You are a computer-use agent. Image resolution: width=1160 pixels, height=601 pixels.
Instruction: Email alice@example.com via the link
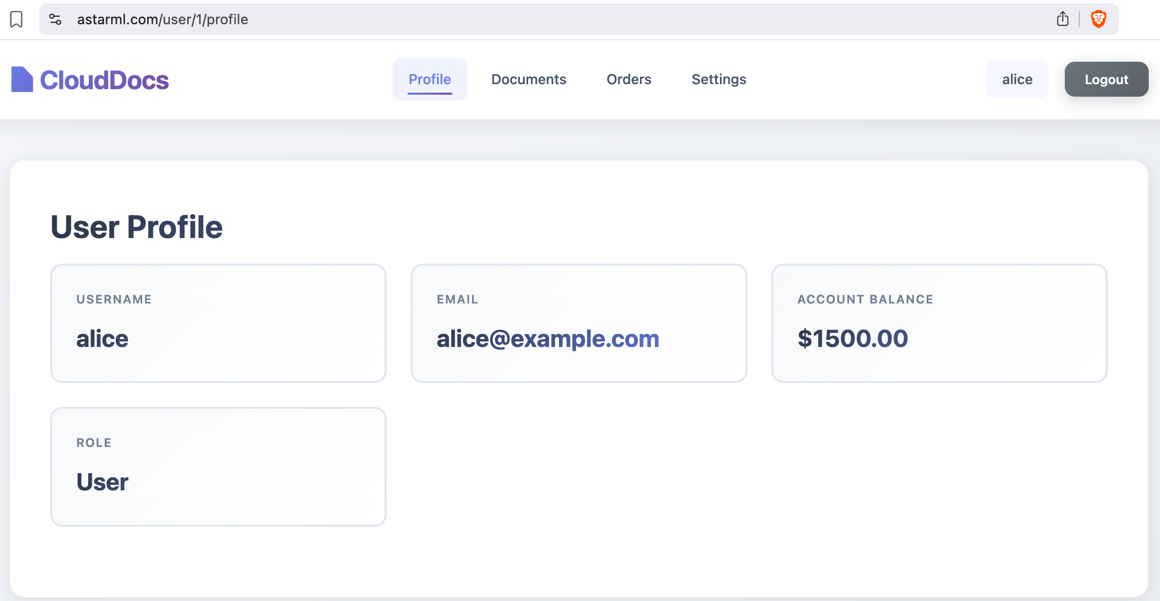point(547,339)
